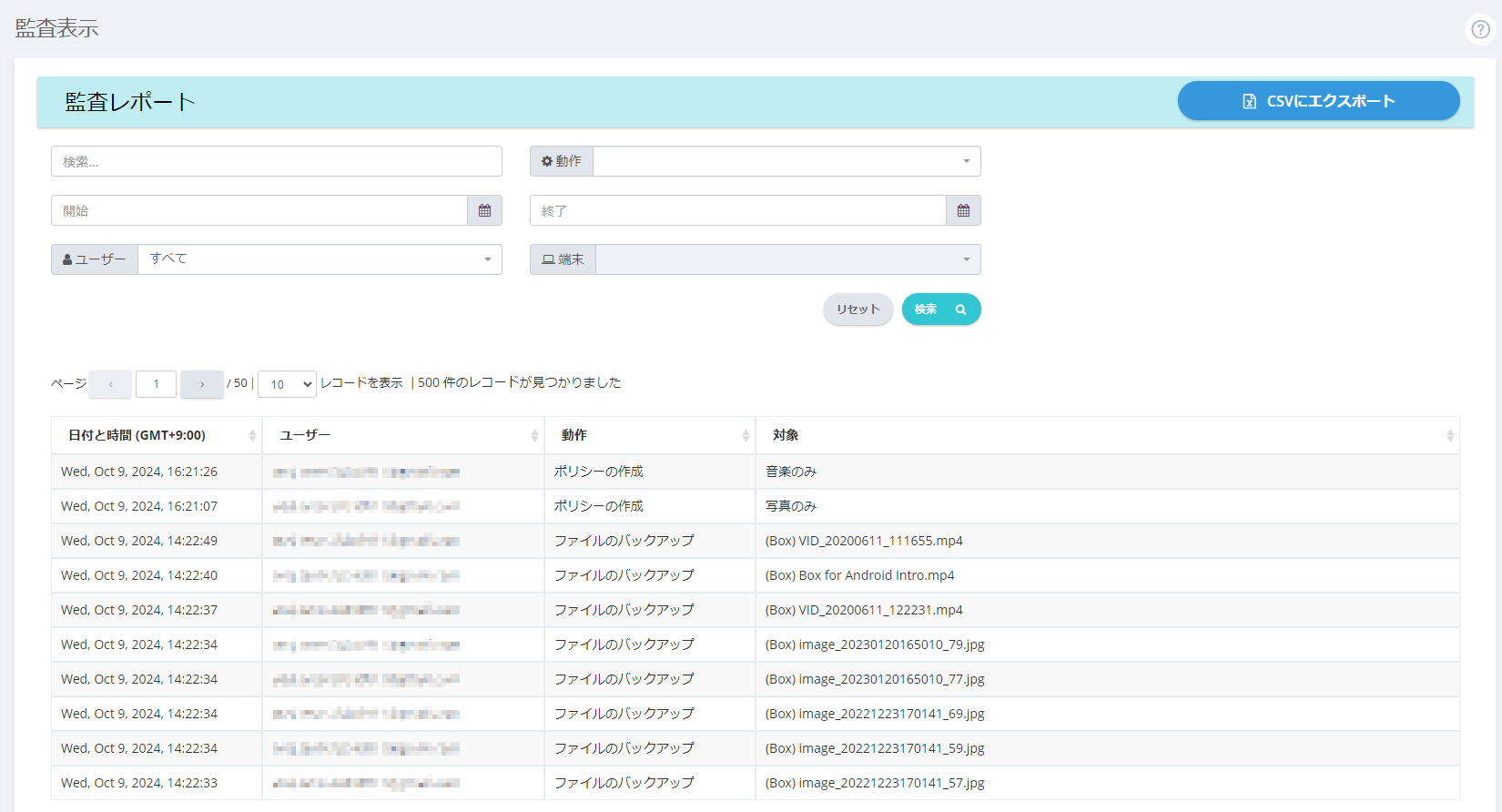Click the end date calendar icon

(x=963, y=210)
